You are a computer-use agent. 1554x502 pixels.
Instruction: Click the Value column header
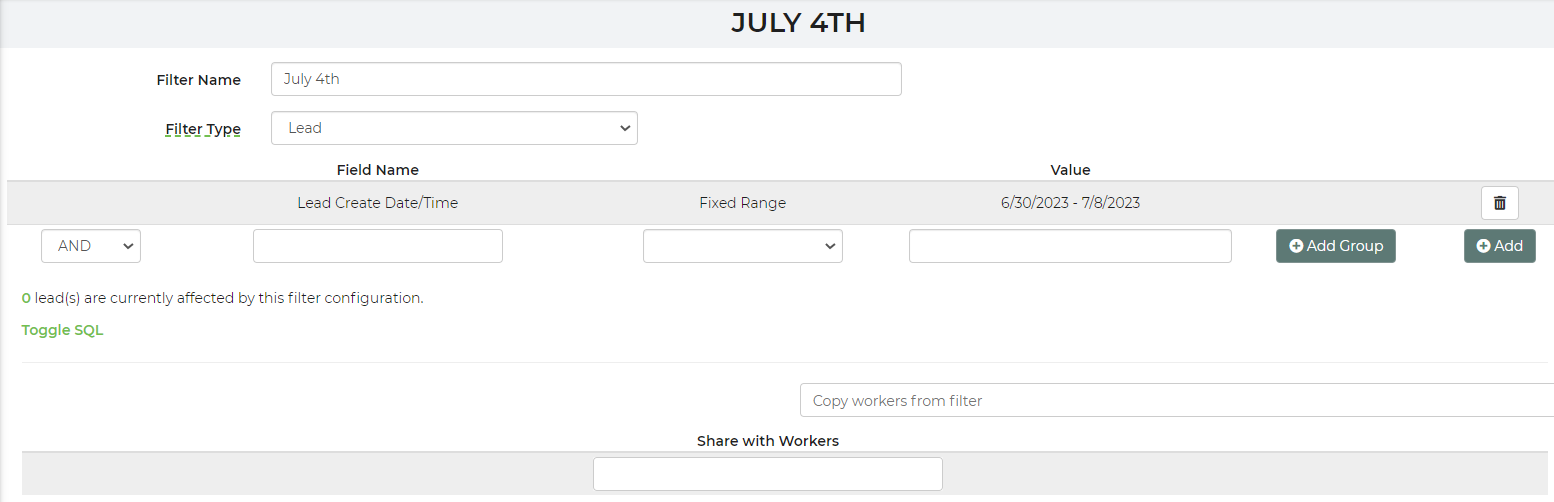pos(1070,170)
